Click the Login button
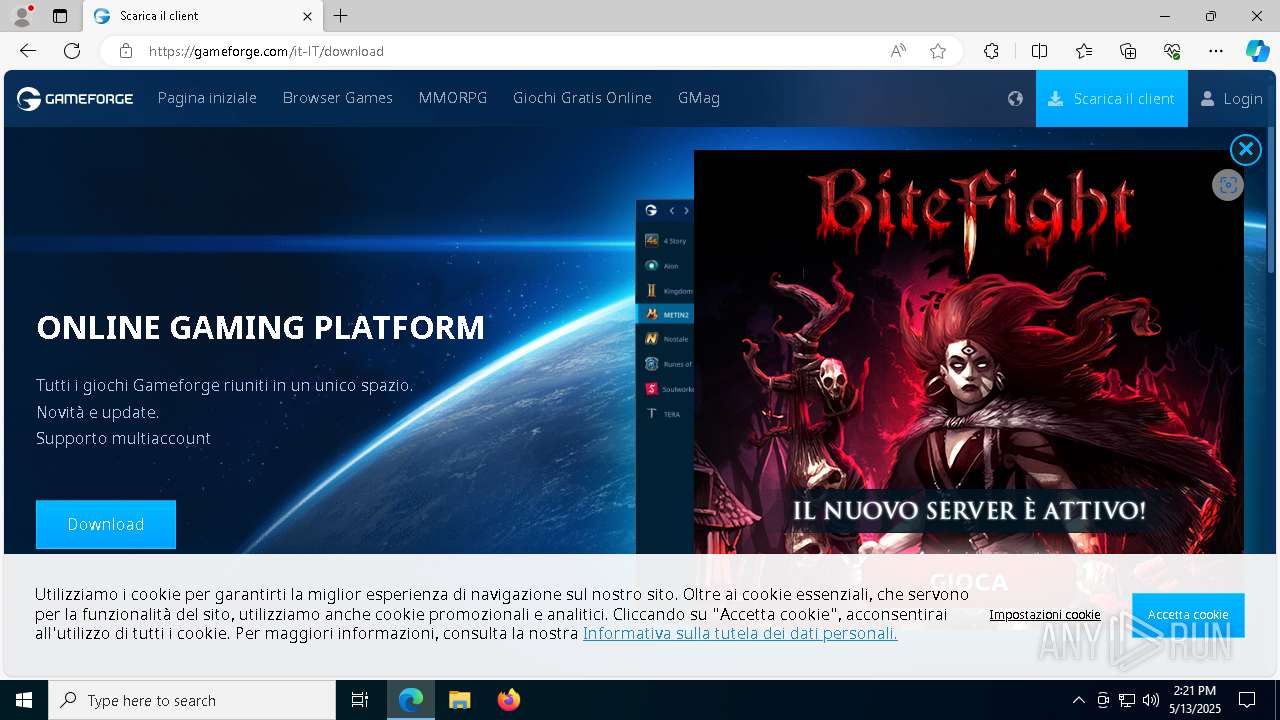 (1232, 98)
